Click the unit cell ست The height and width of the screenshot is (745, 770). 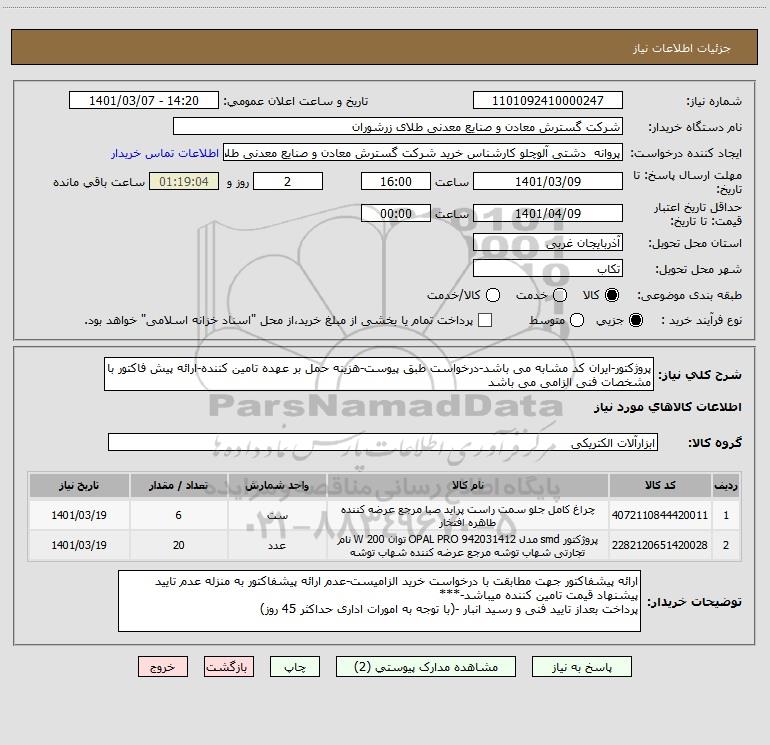point(277,515)
